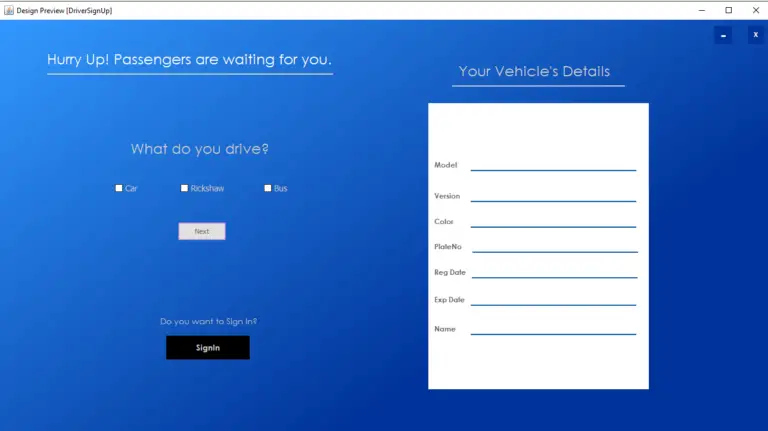Click the Name label
The width and height of the screenshot is (768, 431).
tap(445, 329)
